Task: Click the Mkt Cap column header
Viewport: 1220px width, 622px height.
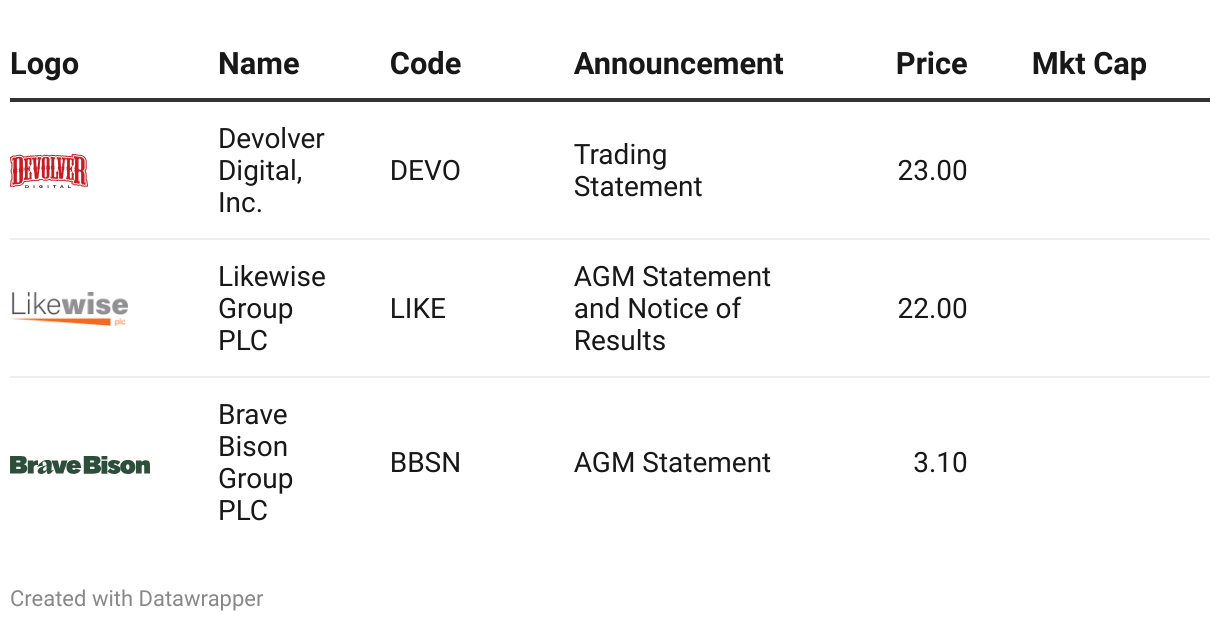Action: click(1089, 64)
